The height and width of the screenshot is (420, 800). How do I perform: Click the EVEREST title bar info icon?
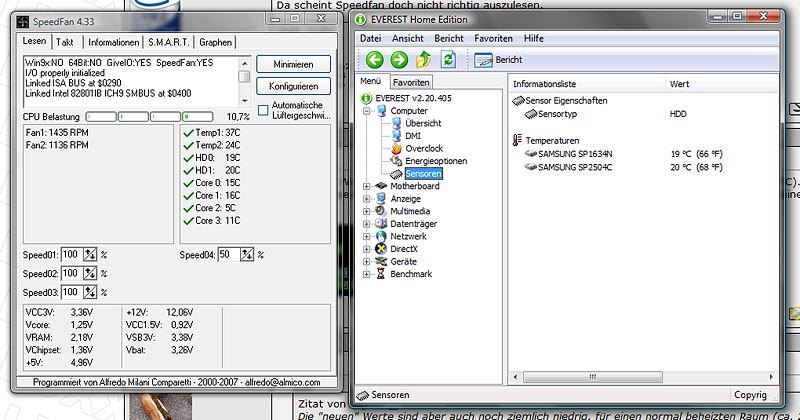pos(361,19)
